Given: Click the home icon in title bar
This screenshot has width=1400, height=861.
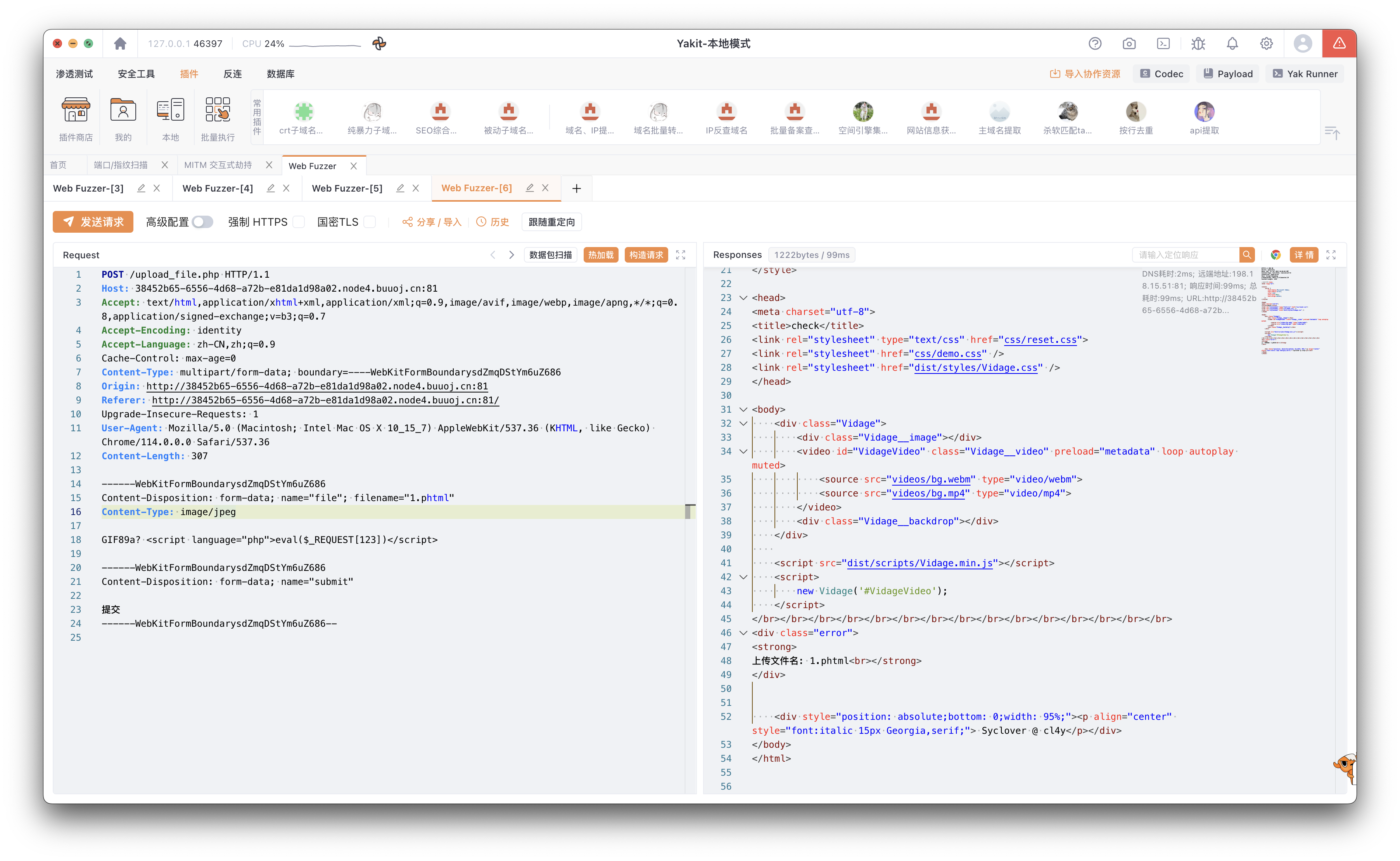Looking at the screenshot, I should (x=120, y=44).
